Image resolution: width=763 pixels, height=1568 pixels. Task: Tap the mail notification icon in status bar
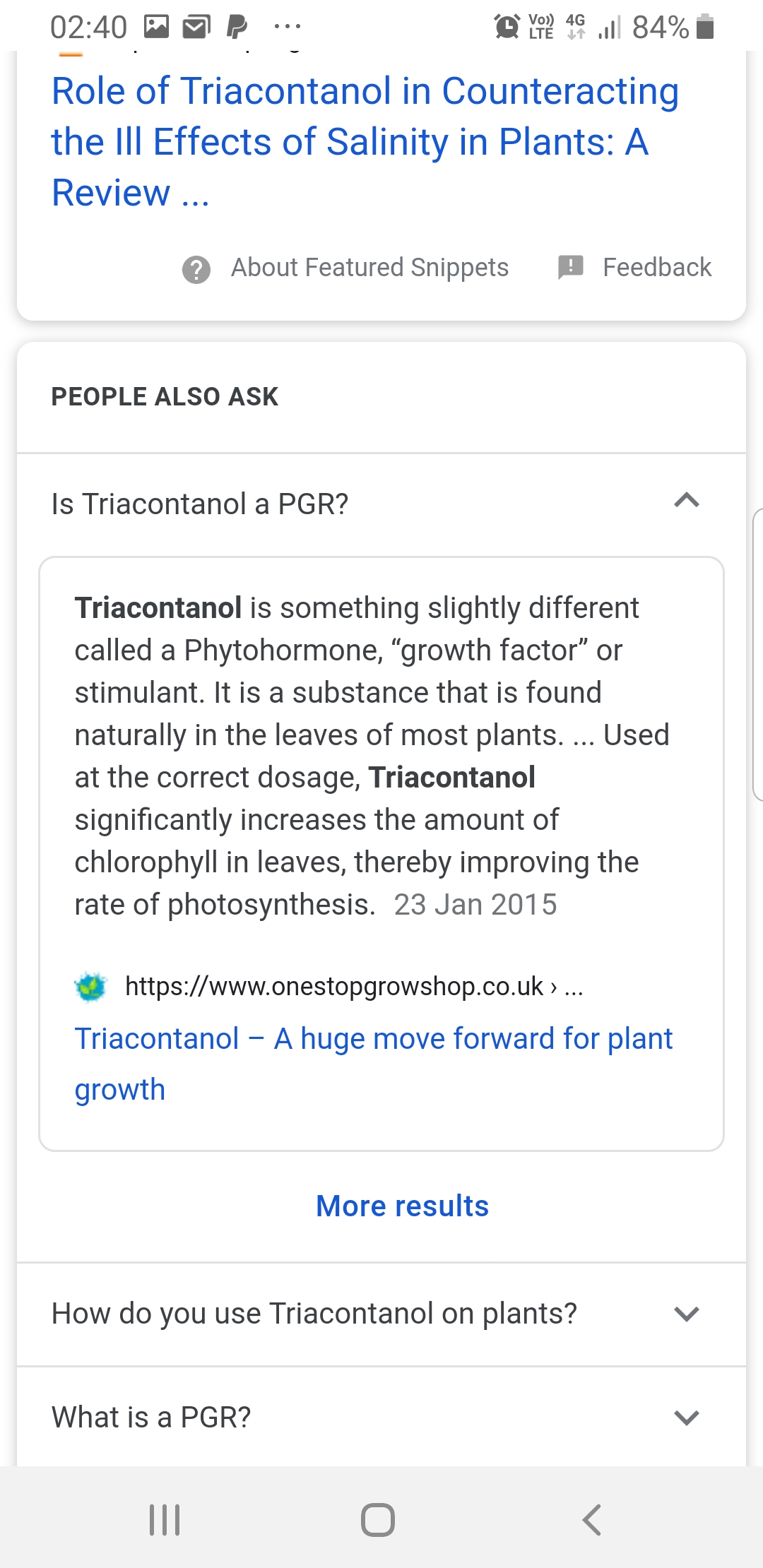coord(196,28)
